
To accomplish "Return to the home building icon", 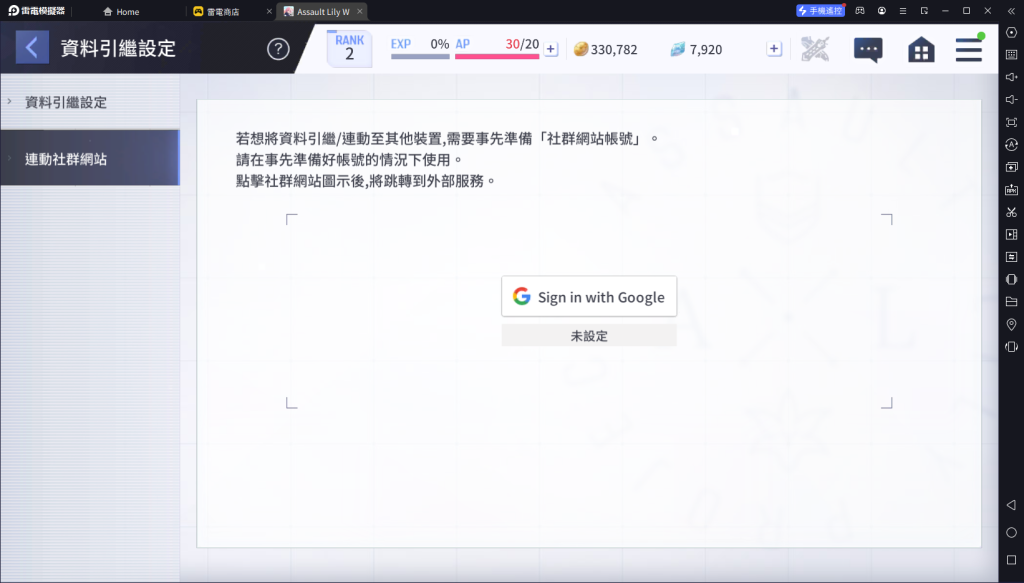I will tap(921, 50).
